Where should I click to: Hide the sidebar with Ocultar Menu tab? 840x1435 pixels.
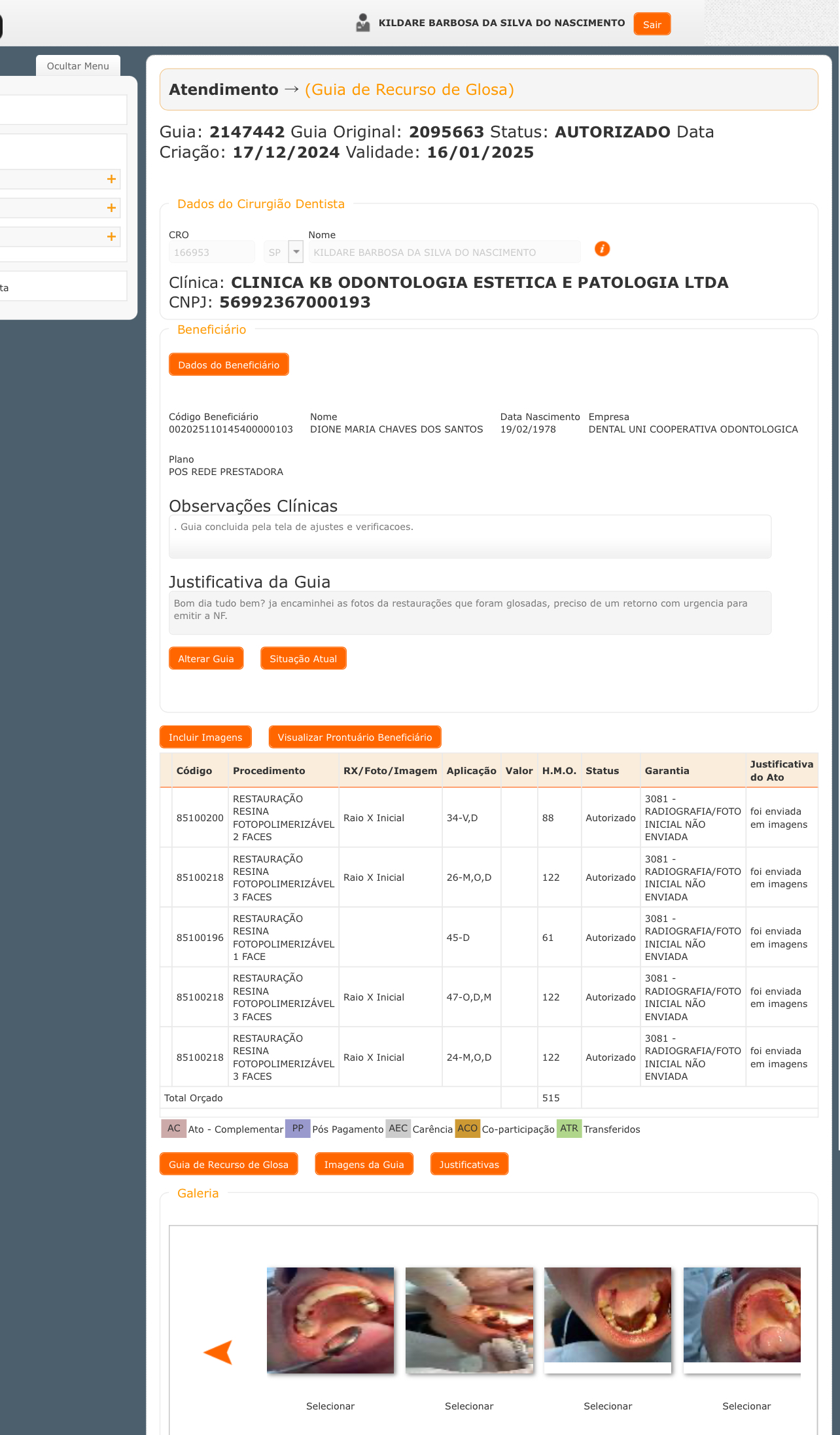[78, 66]
